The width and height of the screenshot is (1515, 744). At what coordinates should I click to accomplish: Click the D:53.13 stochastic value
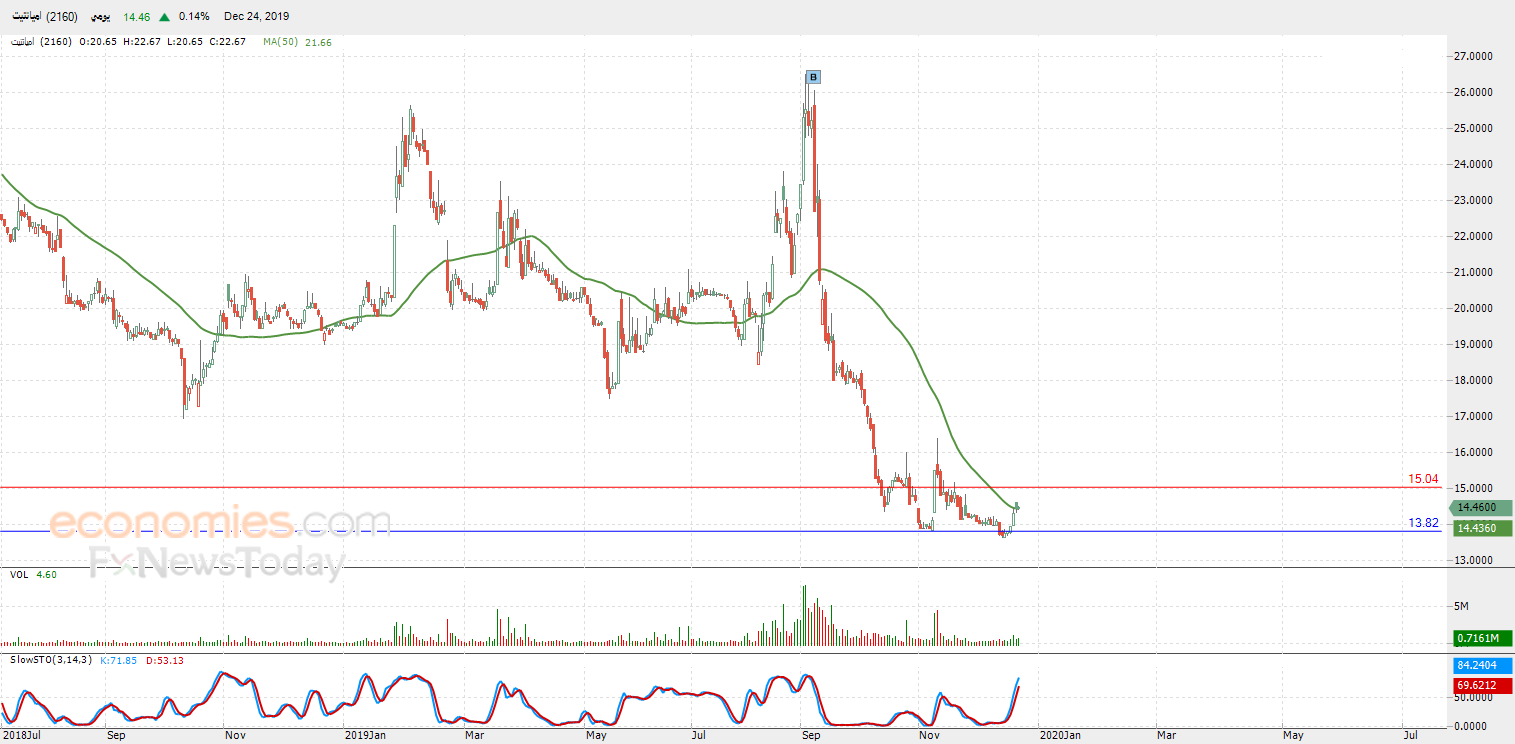[165, 661]
